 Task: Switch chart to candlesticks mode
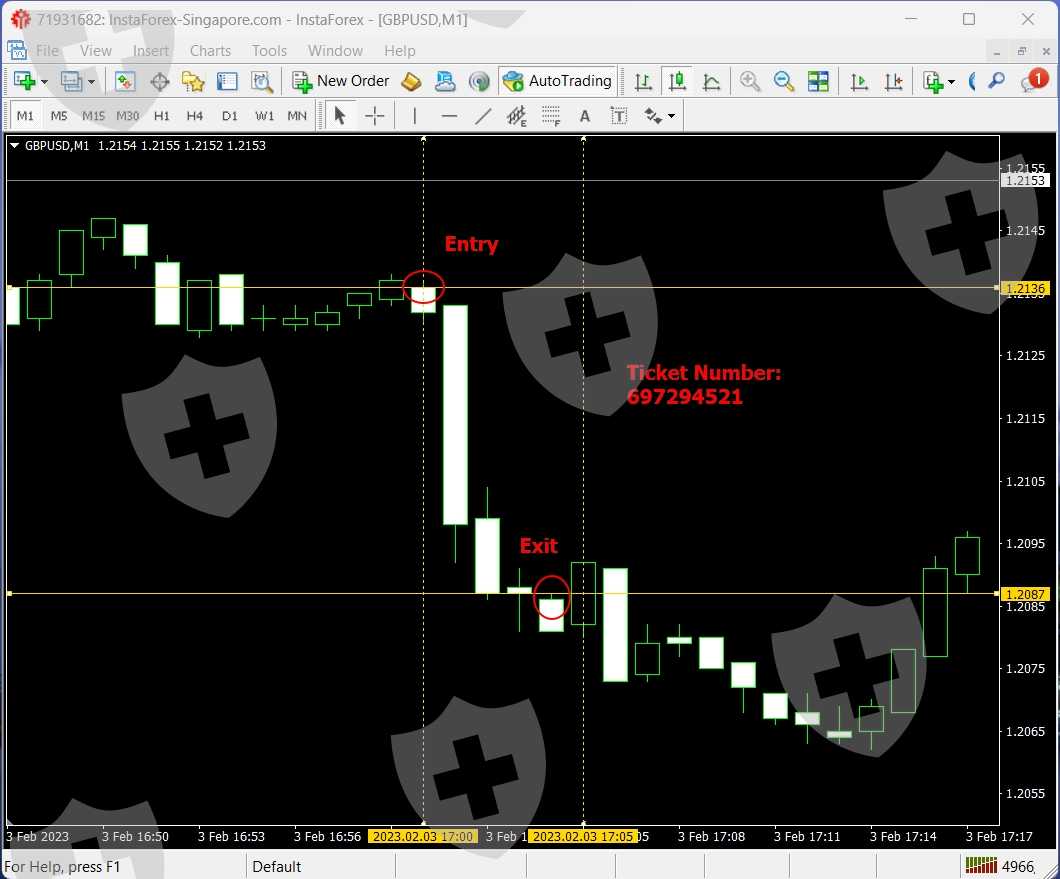click(677, 81)
